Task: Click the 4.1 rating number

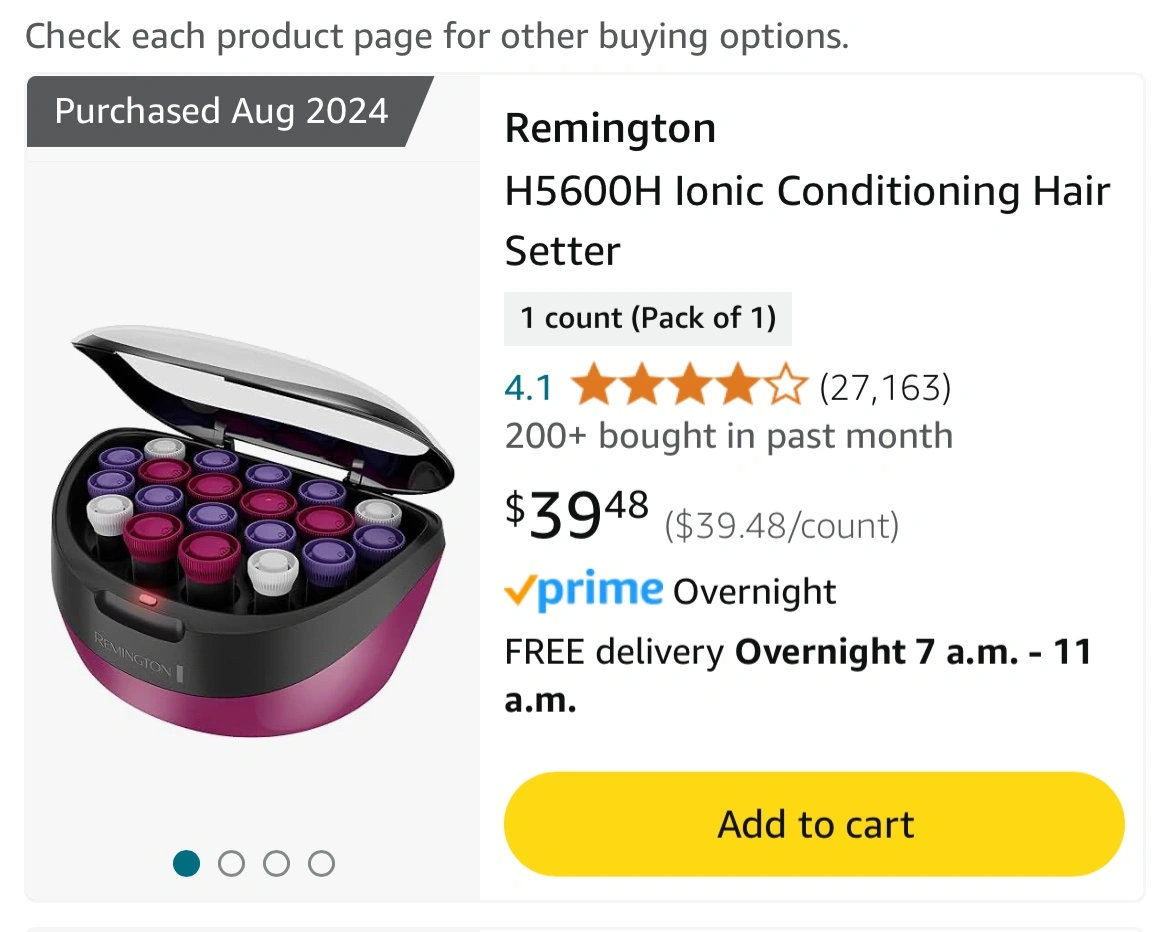Action: (x=528, y=387)
